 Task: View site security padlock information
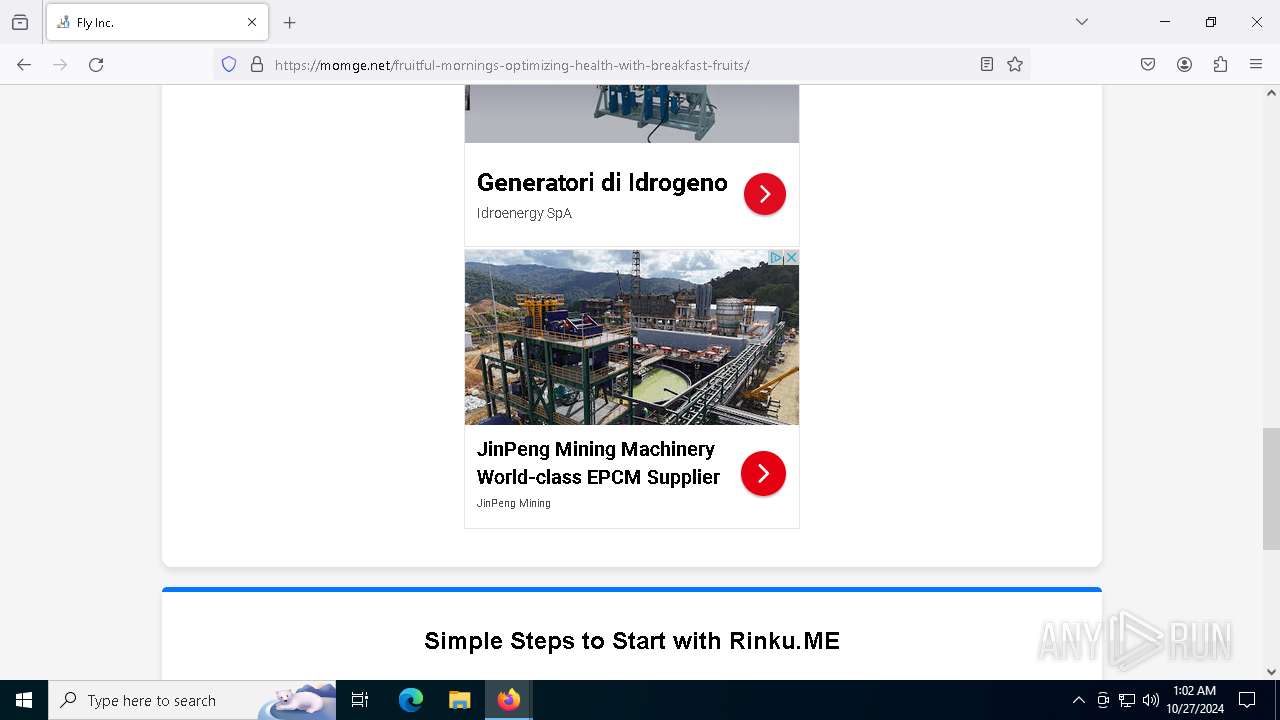[257, 65]
